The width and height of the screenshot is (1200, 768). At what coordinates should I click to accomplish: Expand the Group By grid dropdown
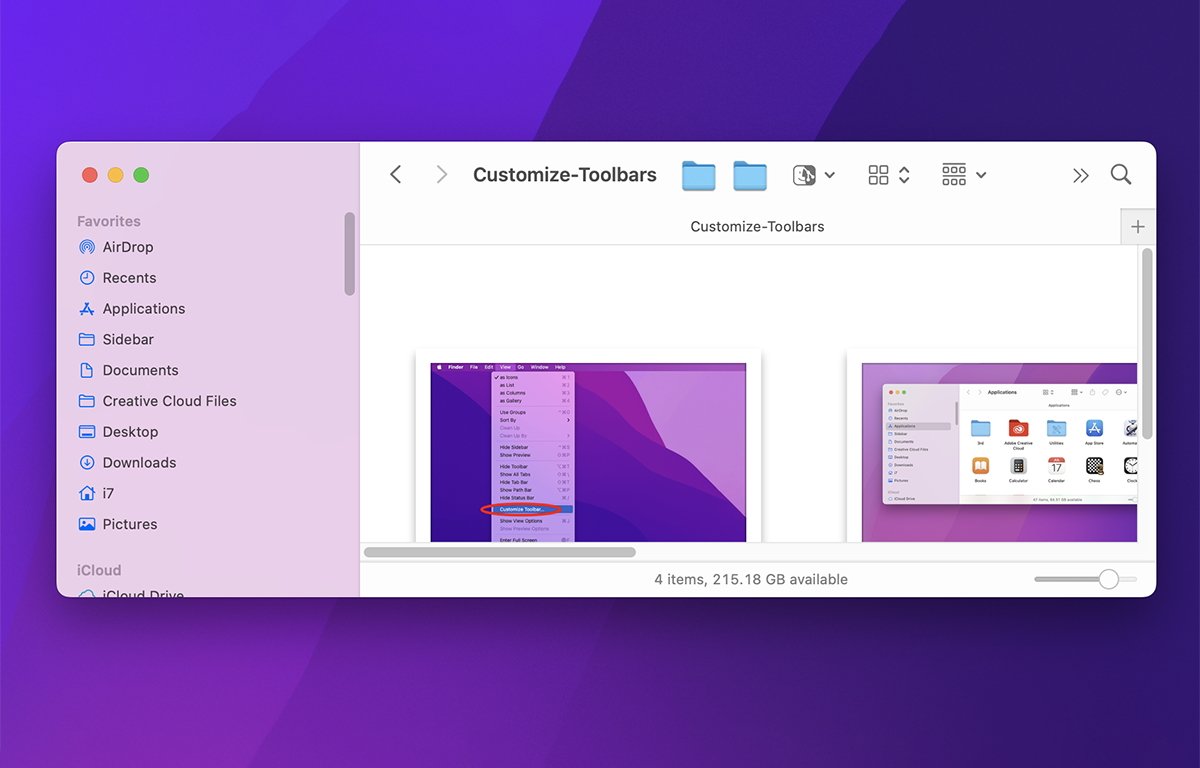click(x=963, y=175)
